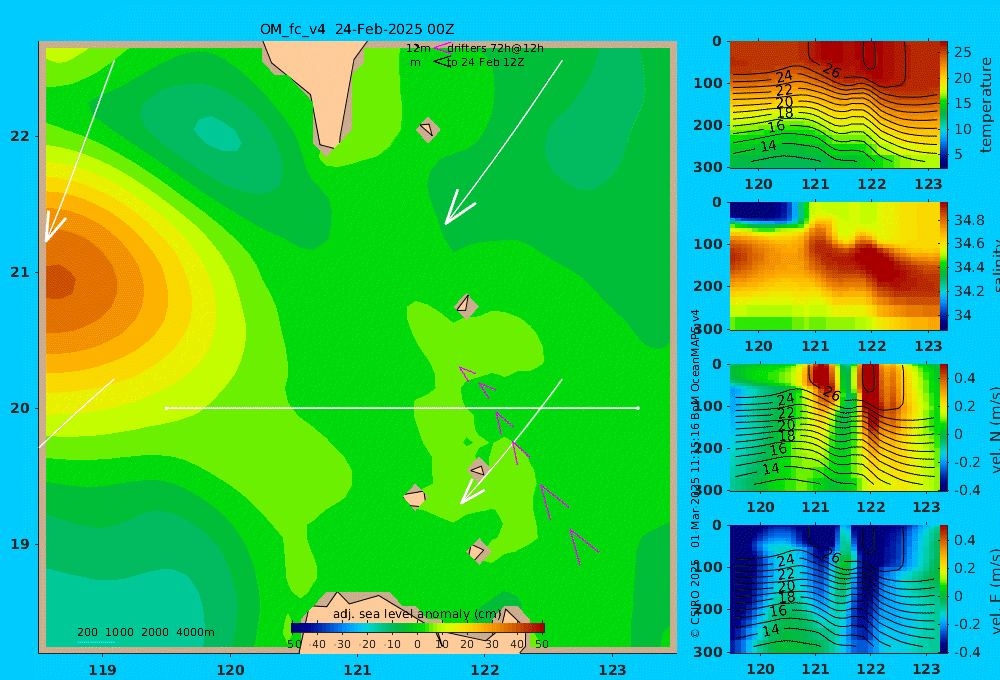Select the 'drifters 72h@12h' legend text
1000x680 pixels.
click(495, 48)
